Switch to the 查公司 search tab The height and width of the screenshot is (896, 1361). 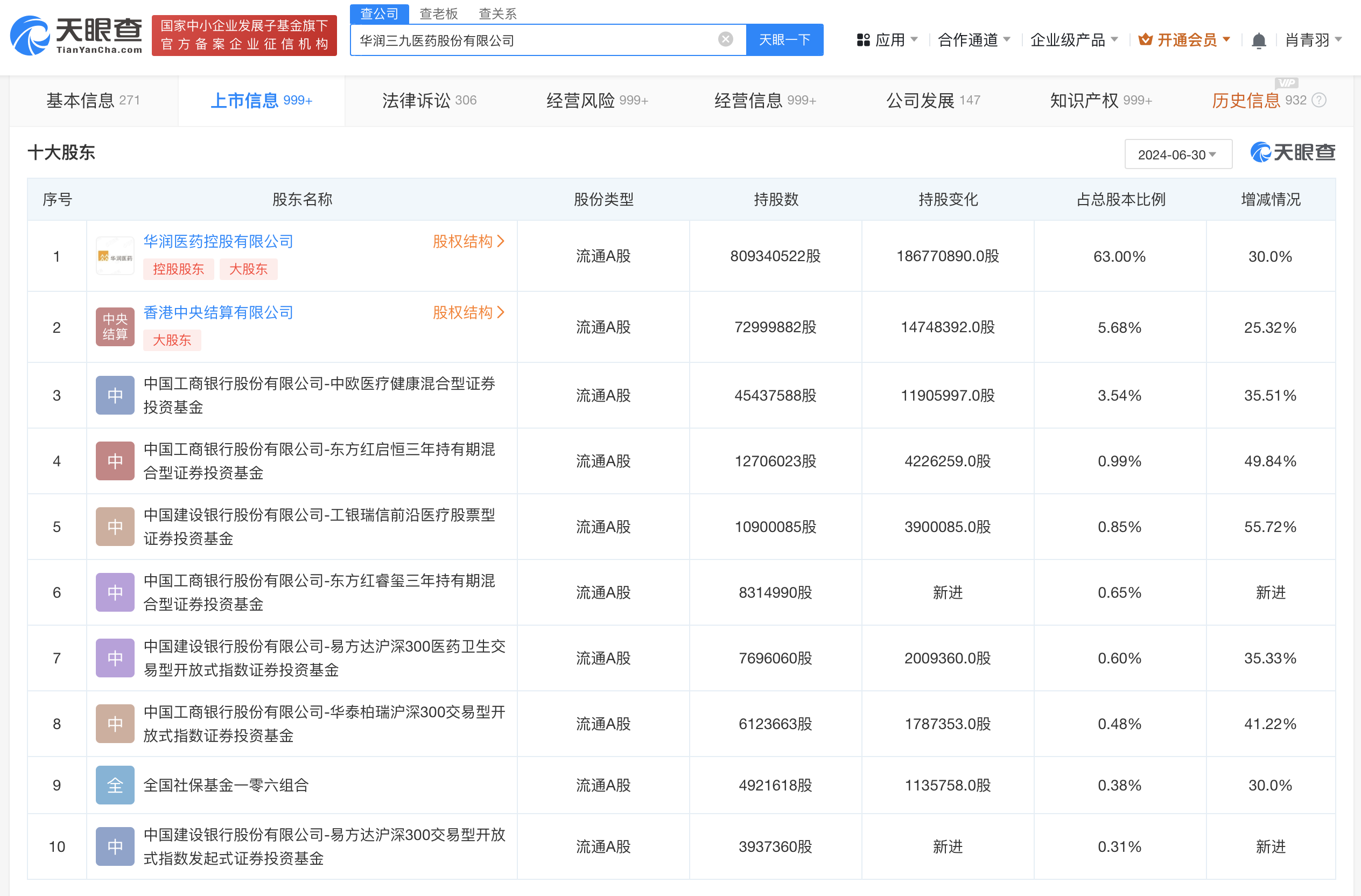[x=379, y=13]
